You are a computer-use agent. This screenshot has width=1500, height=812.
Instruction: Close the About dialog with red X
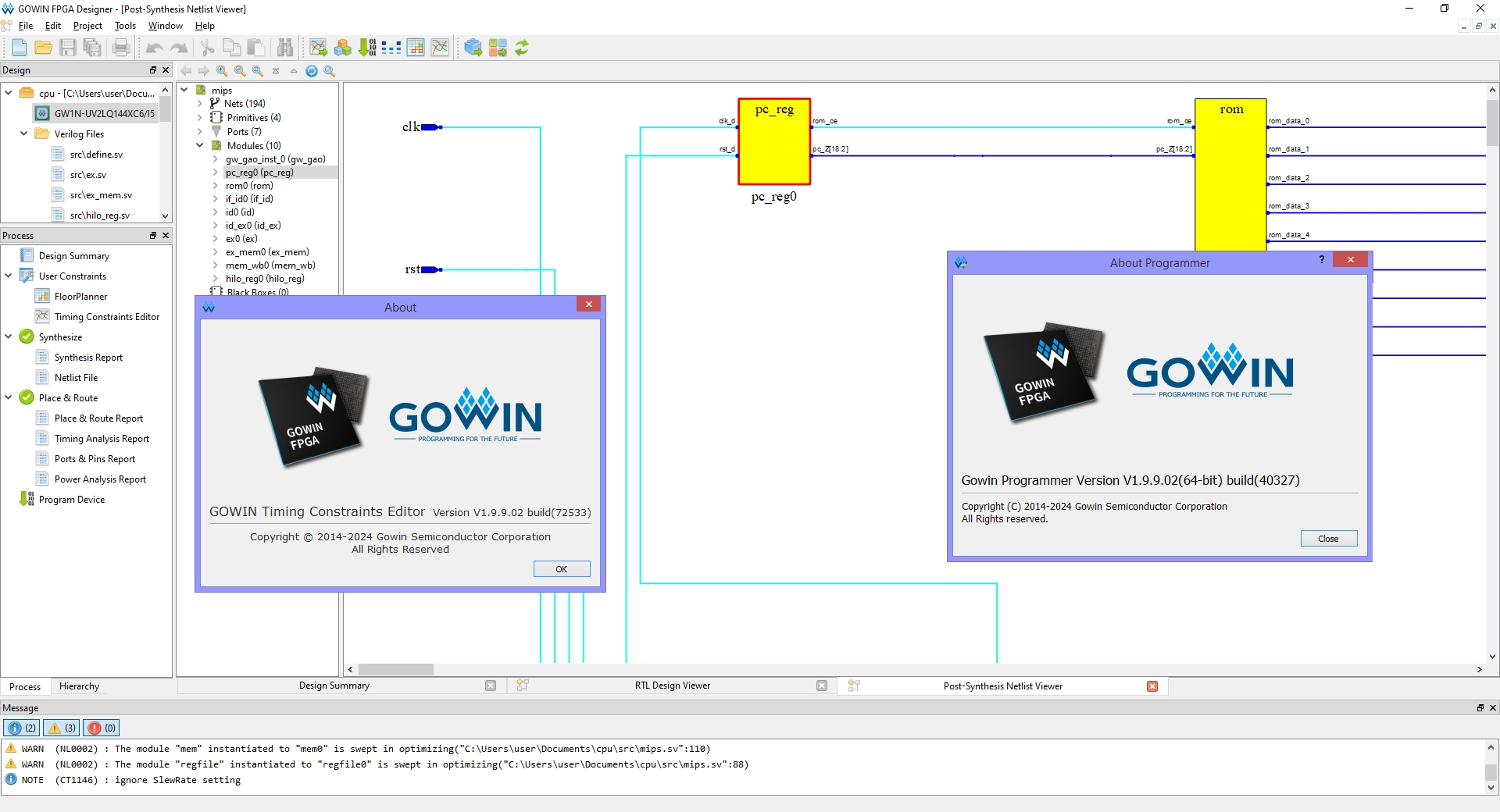pyautogui.click(x=589, y=304)
